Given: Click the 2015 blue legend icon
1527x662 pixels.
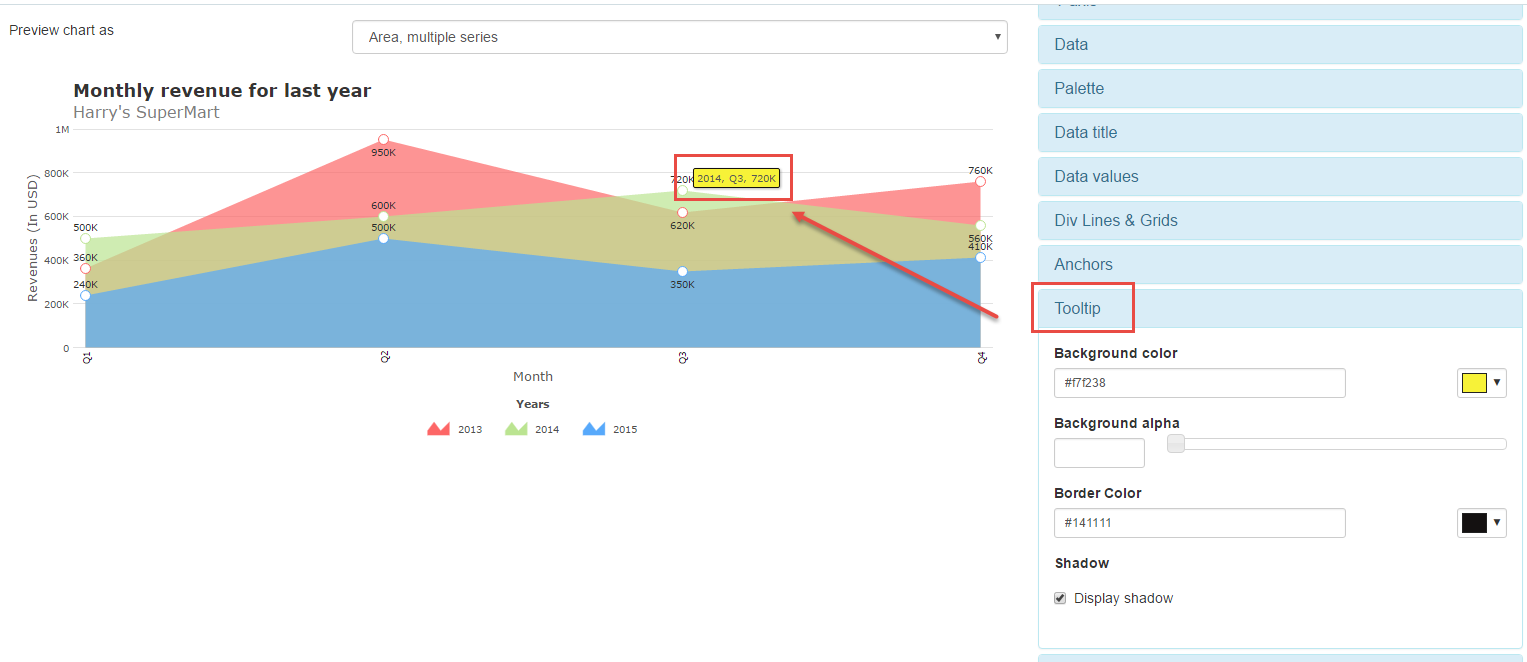Looking at the screenshot, I should coord(594,429).
